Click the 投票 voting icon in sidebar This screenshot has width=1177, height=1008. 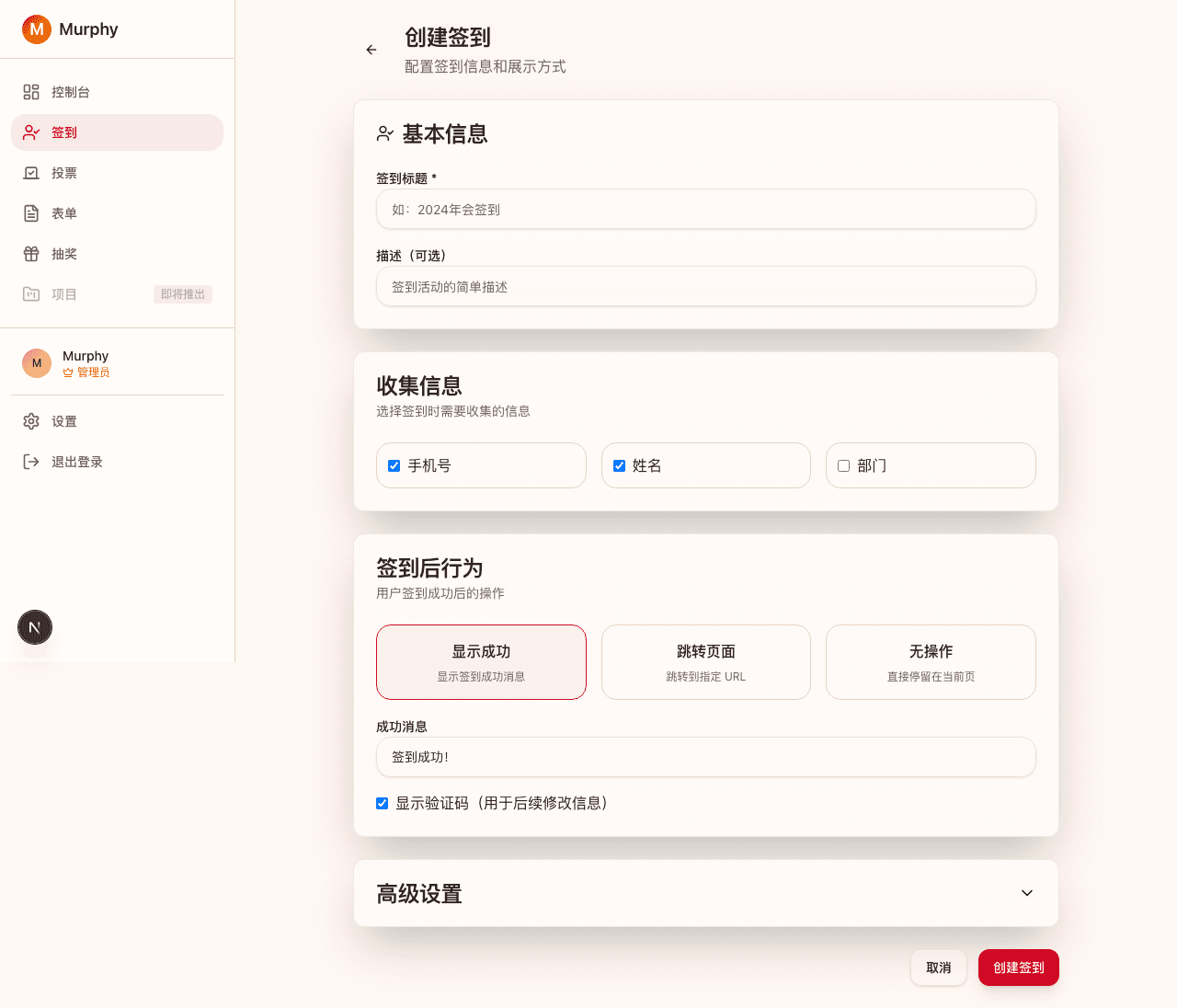click(31, 173)
